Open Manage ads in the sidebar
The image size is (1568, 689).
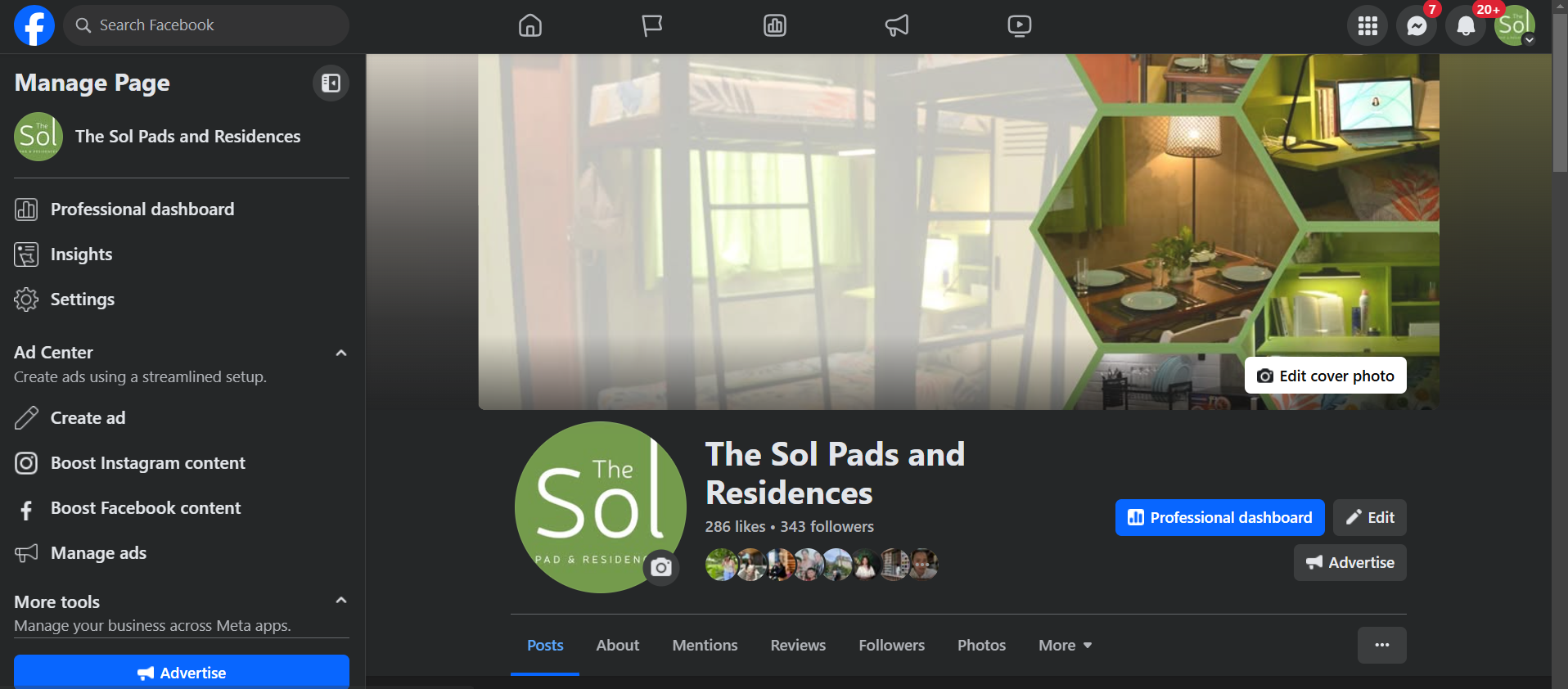pyautogui.click(x=182, y=553)
